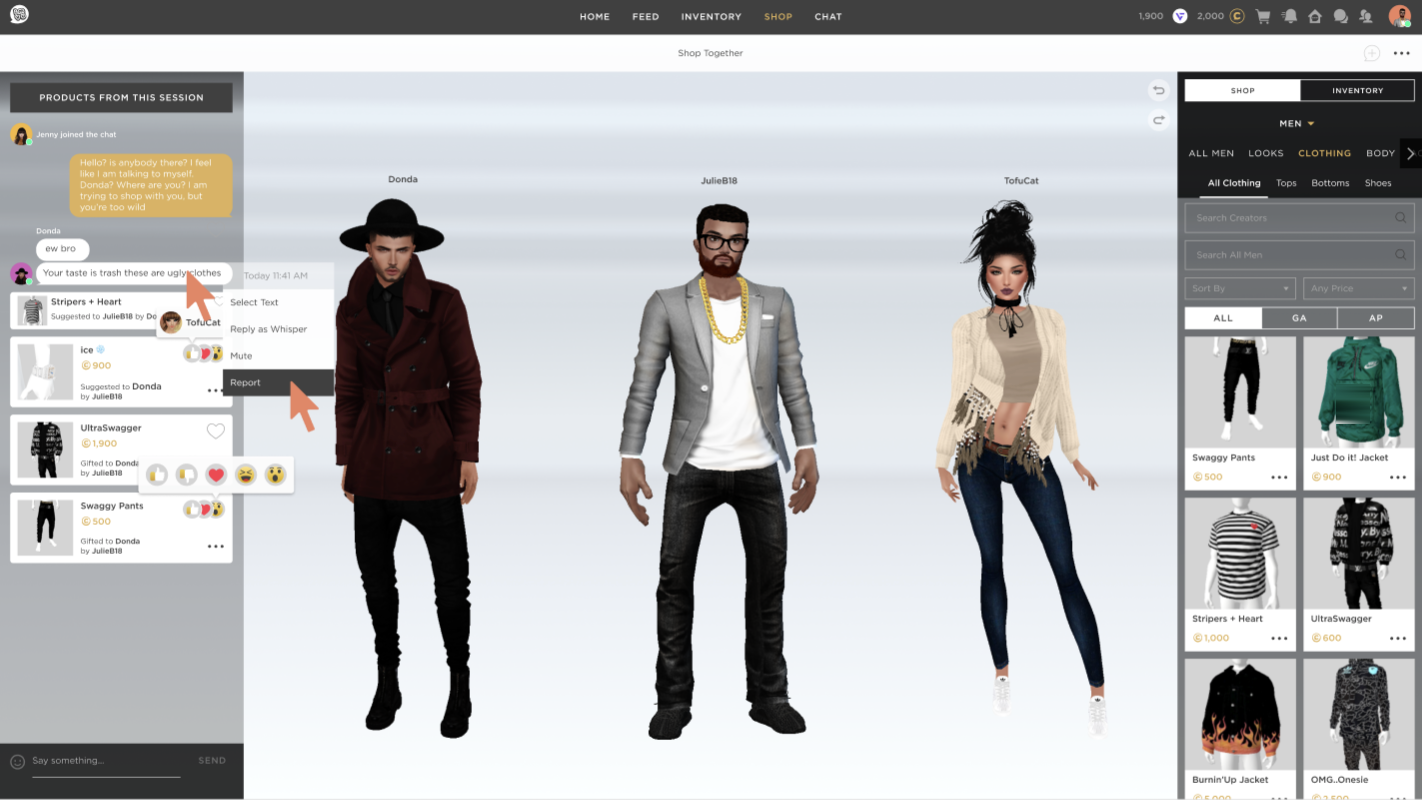Click the IMVU logo icon

click(19, 15)
